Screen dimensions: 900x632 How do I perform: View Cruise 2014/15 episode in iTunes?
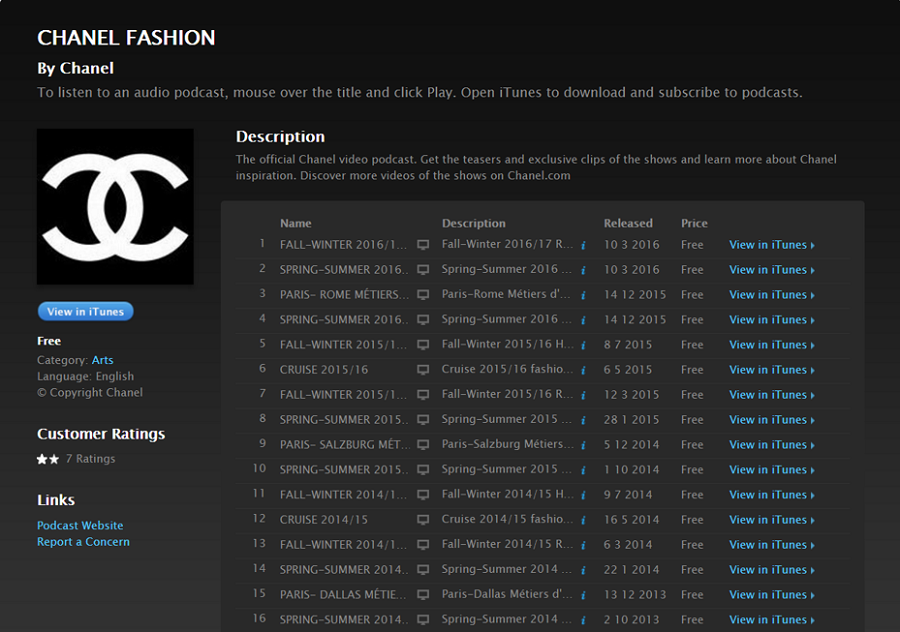(x=771, y=520)
